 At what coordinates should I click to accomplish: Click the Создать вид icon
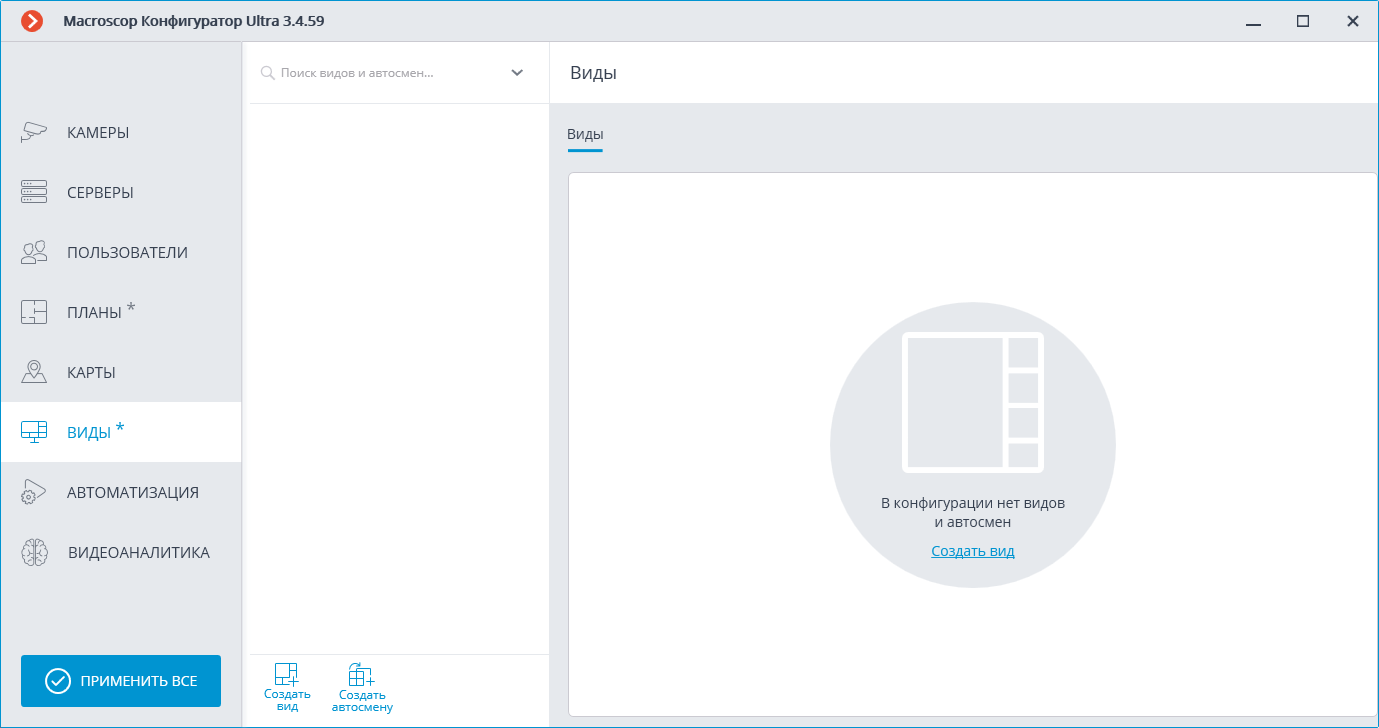(287, 674)
